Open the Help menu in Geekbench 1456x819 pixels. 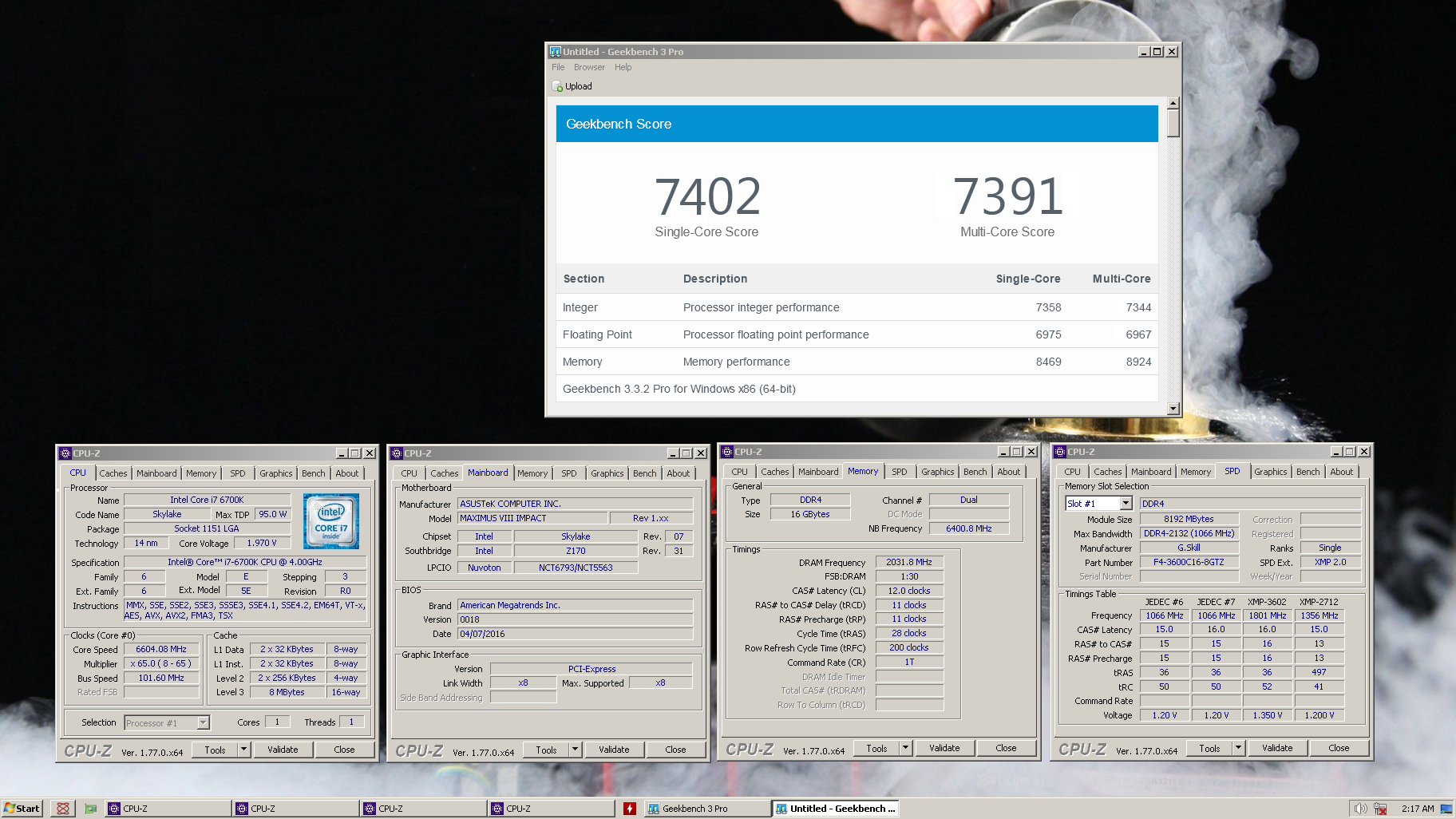623,67
